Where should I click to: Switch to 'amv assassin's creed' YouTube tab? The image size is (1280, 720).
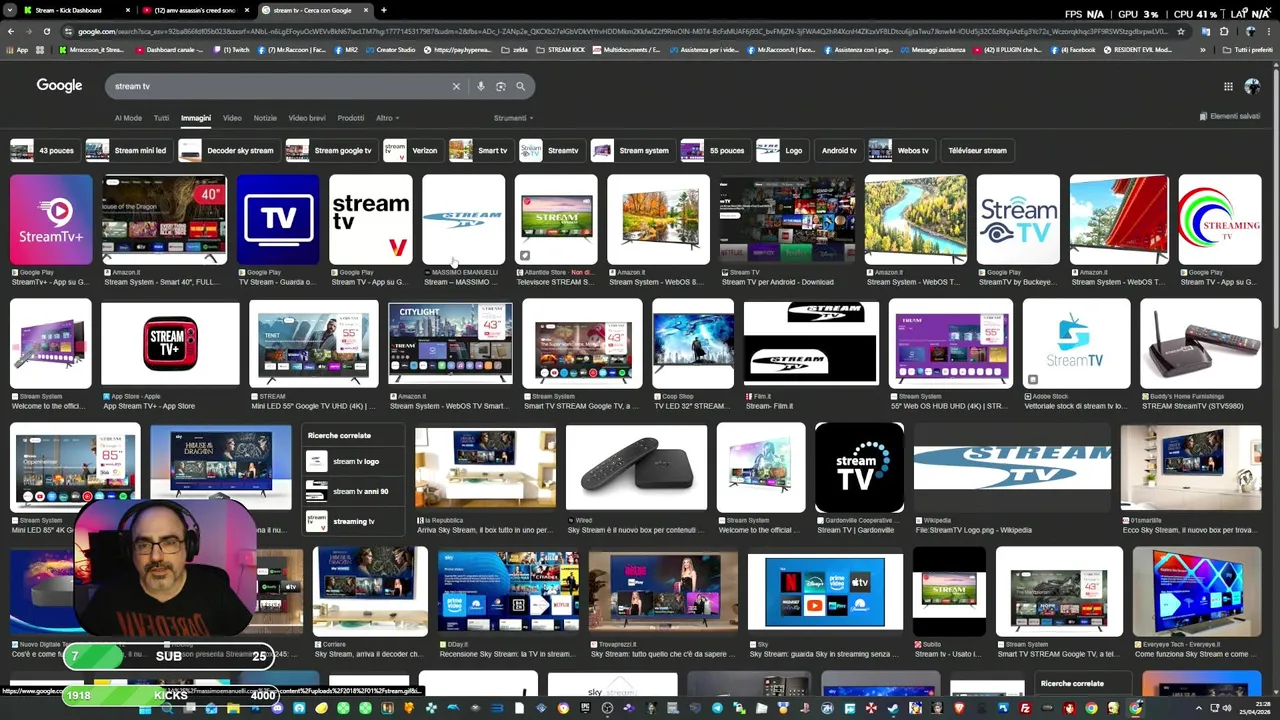pos(195,10)
